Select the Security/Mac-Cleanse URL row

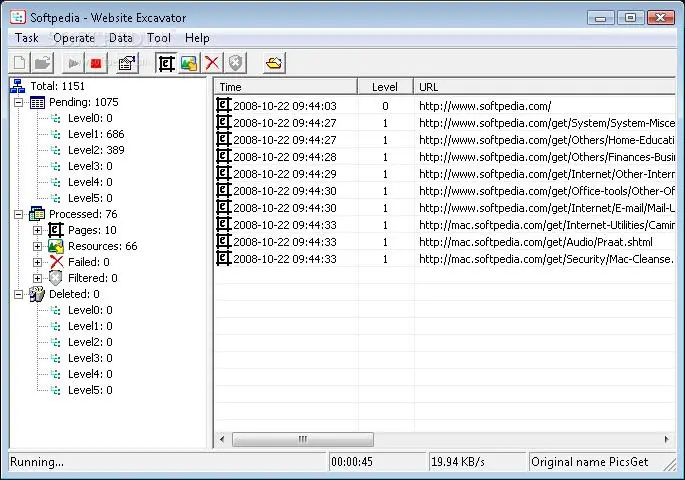(445, 259)
